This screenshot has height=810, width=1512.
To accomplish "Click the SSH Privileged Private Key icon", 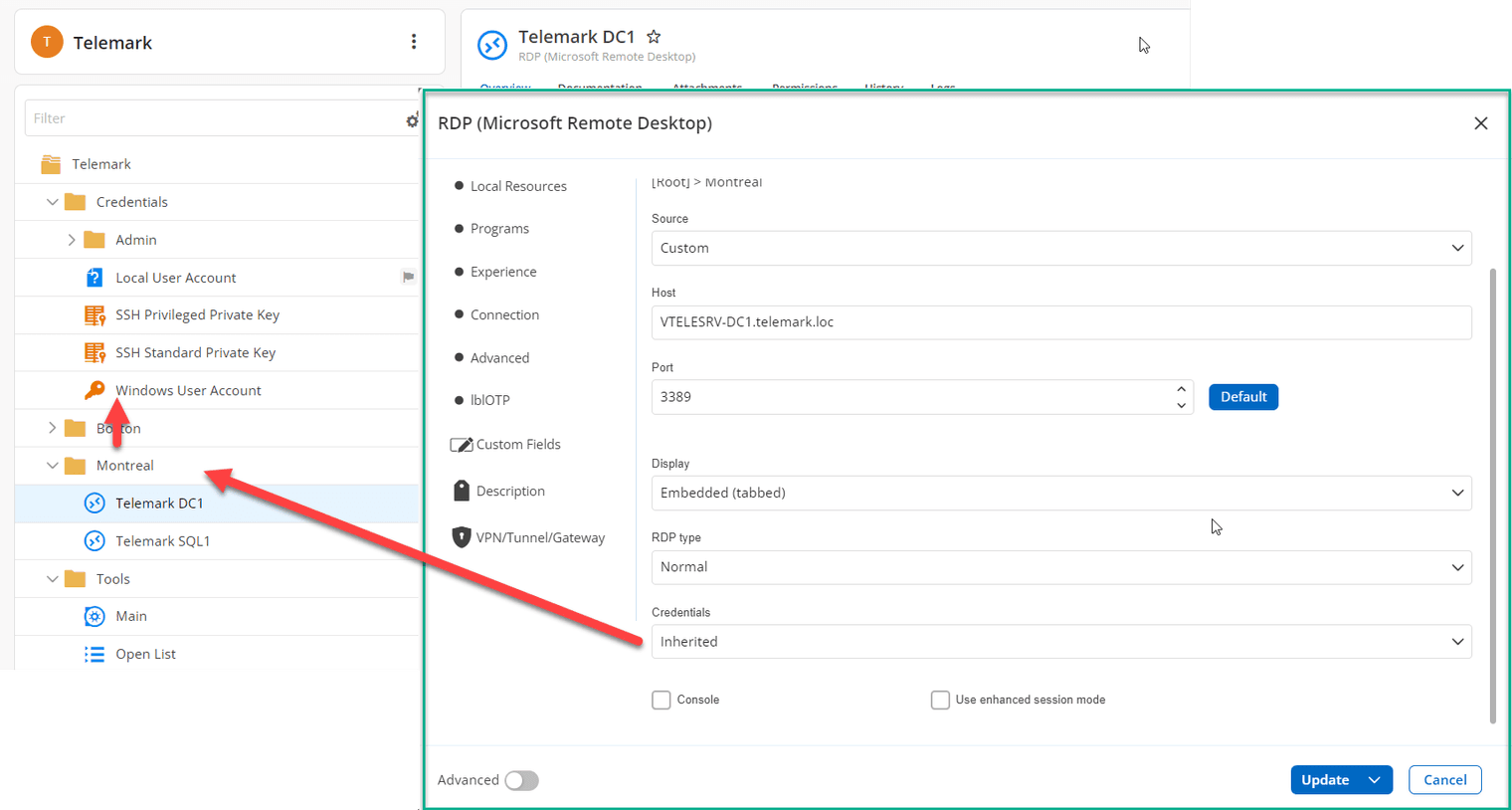I will (x=94, y=315).
